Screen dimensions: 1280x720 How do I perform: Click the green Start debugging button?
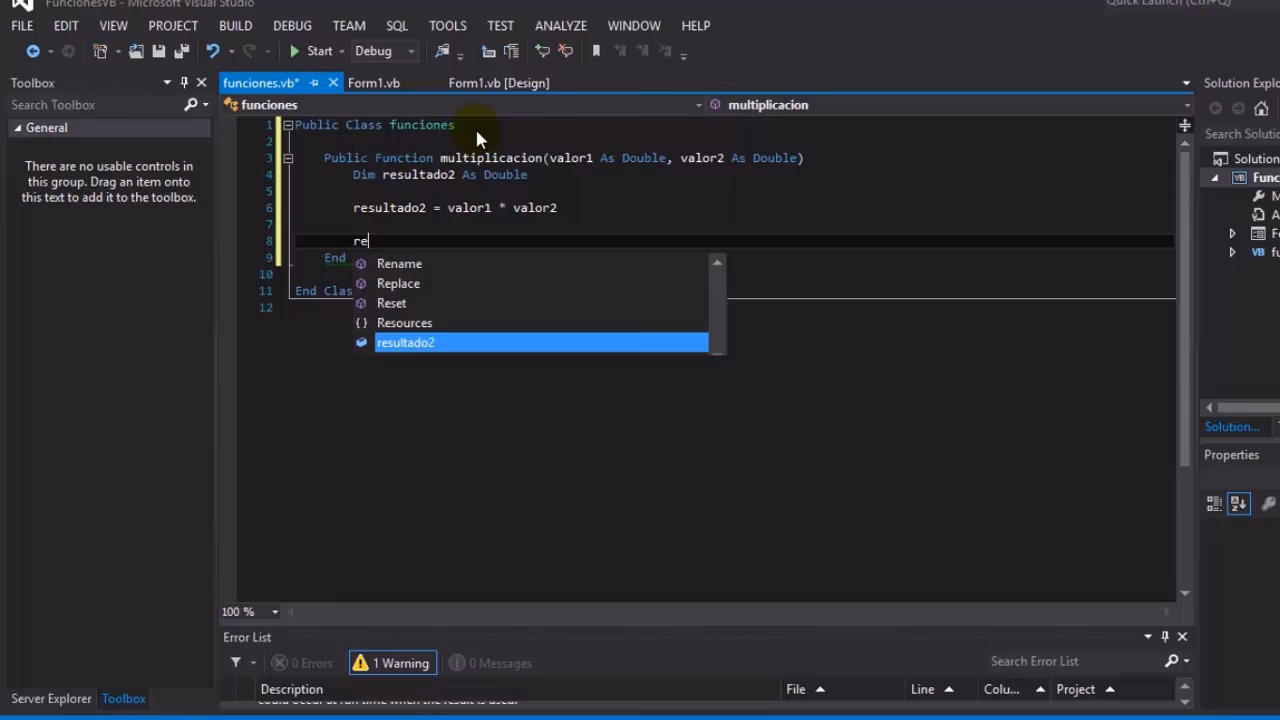(311, 51)
